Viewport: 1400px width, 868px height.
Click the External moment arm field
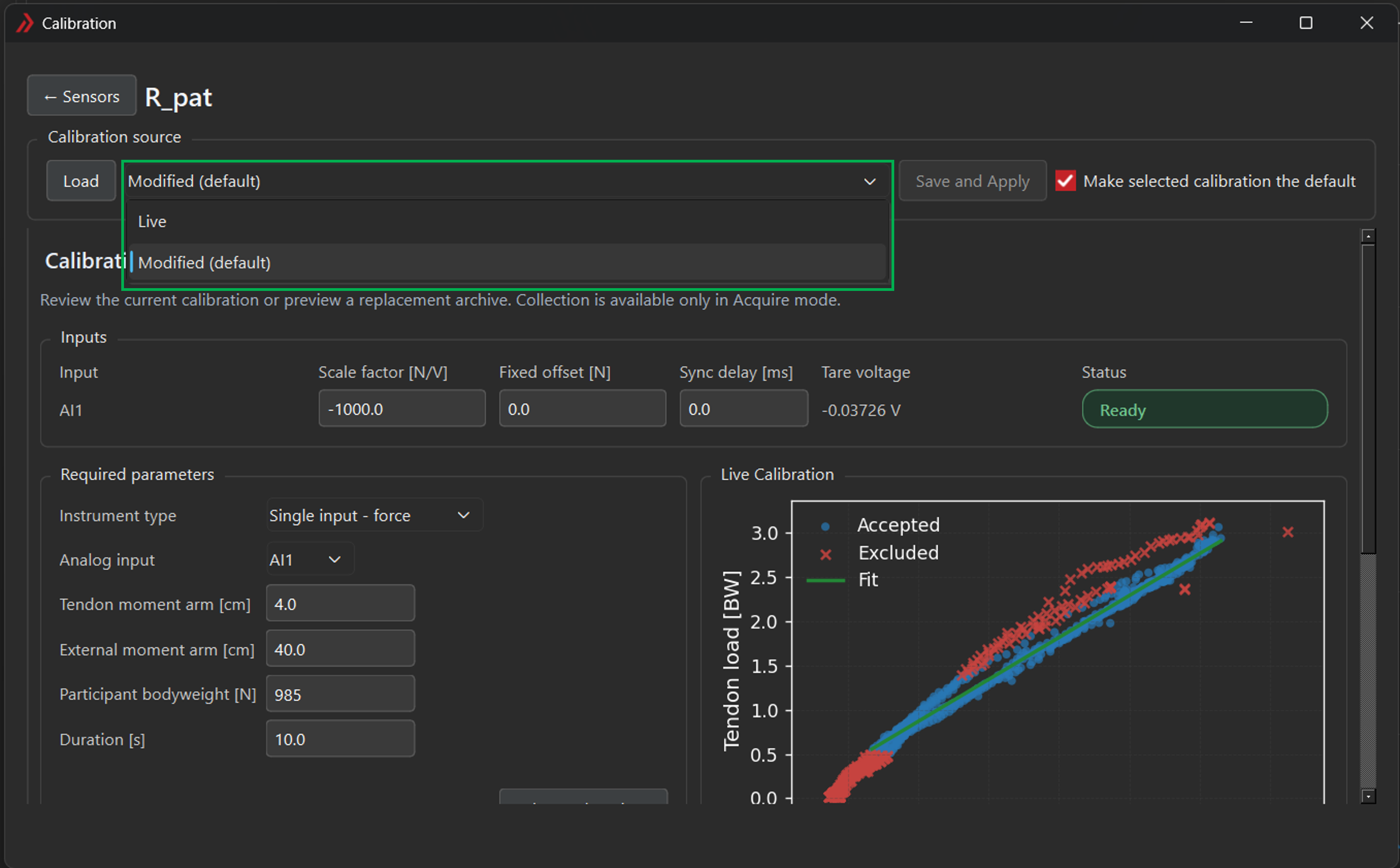click(x=340, y=649)
